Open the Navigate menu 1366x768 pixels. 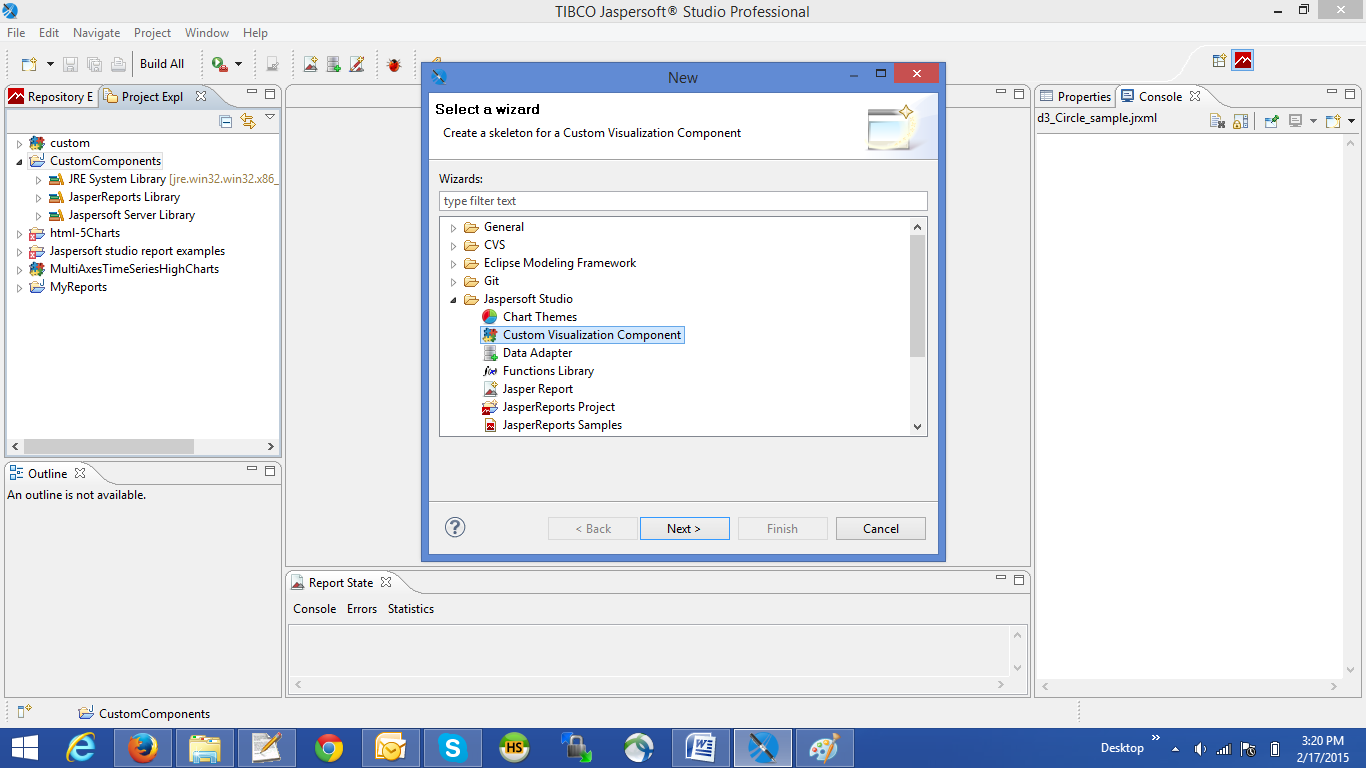click(x=96, y=33)
